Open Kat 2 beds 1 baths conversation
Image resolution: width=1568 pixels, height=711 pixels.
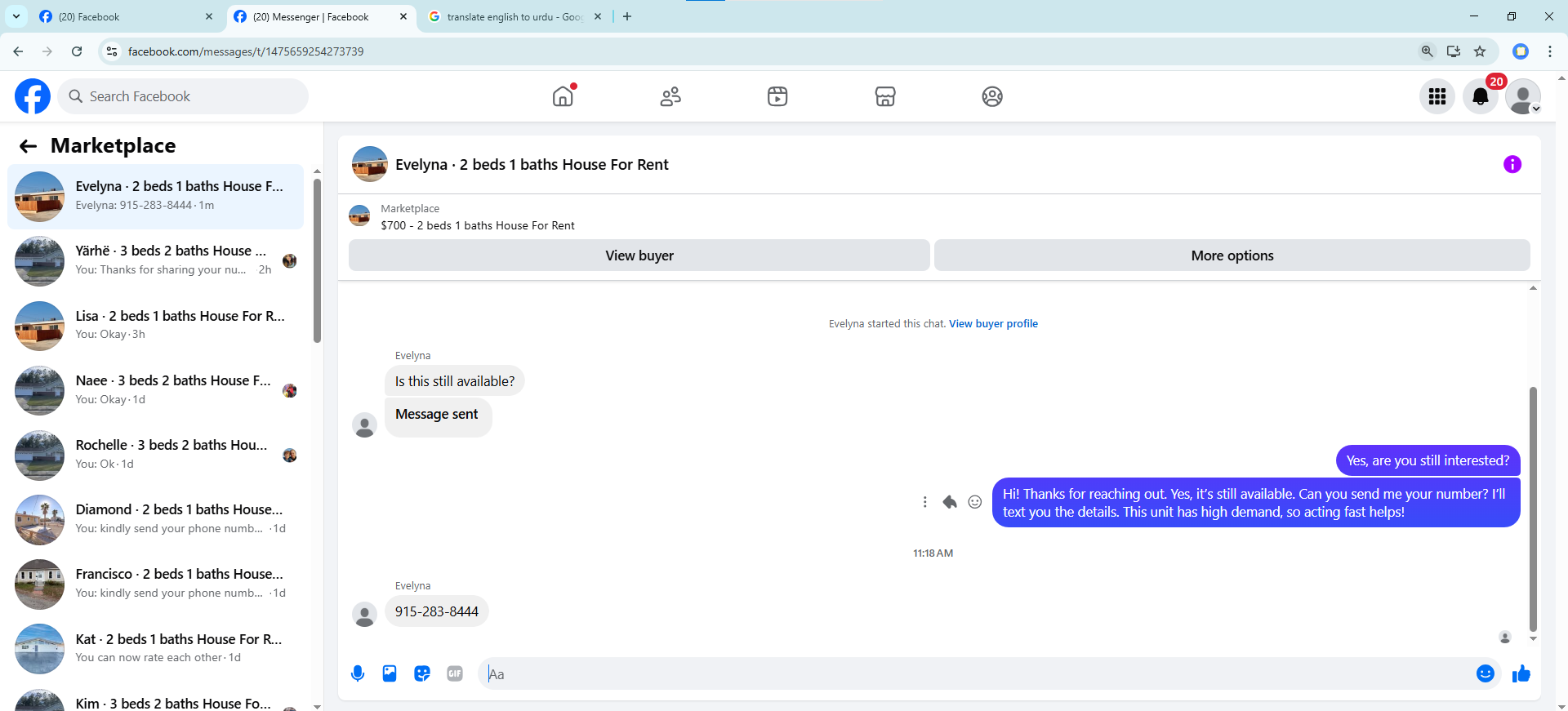(x=155, y=648)
